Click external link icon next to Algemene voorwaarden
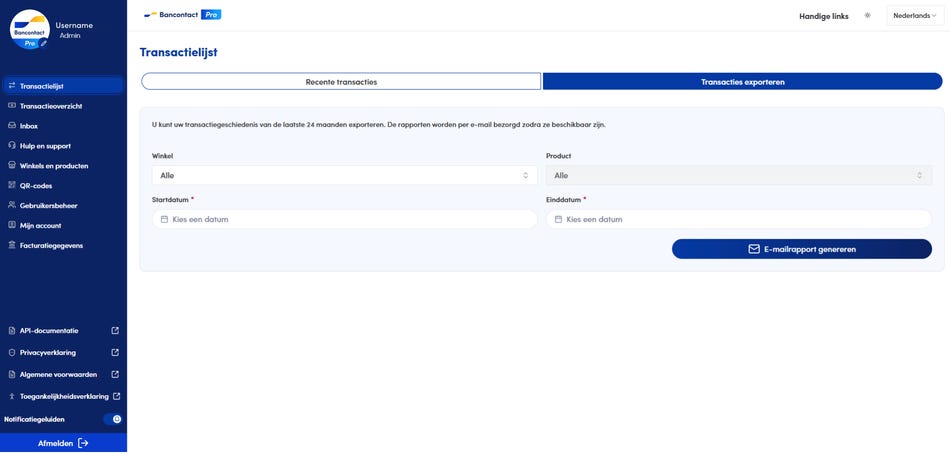The height and width of the screenshot is (454, 950). pos(116,375)
